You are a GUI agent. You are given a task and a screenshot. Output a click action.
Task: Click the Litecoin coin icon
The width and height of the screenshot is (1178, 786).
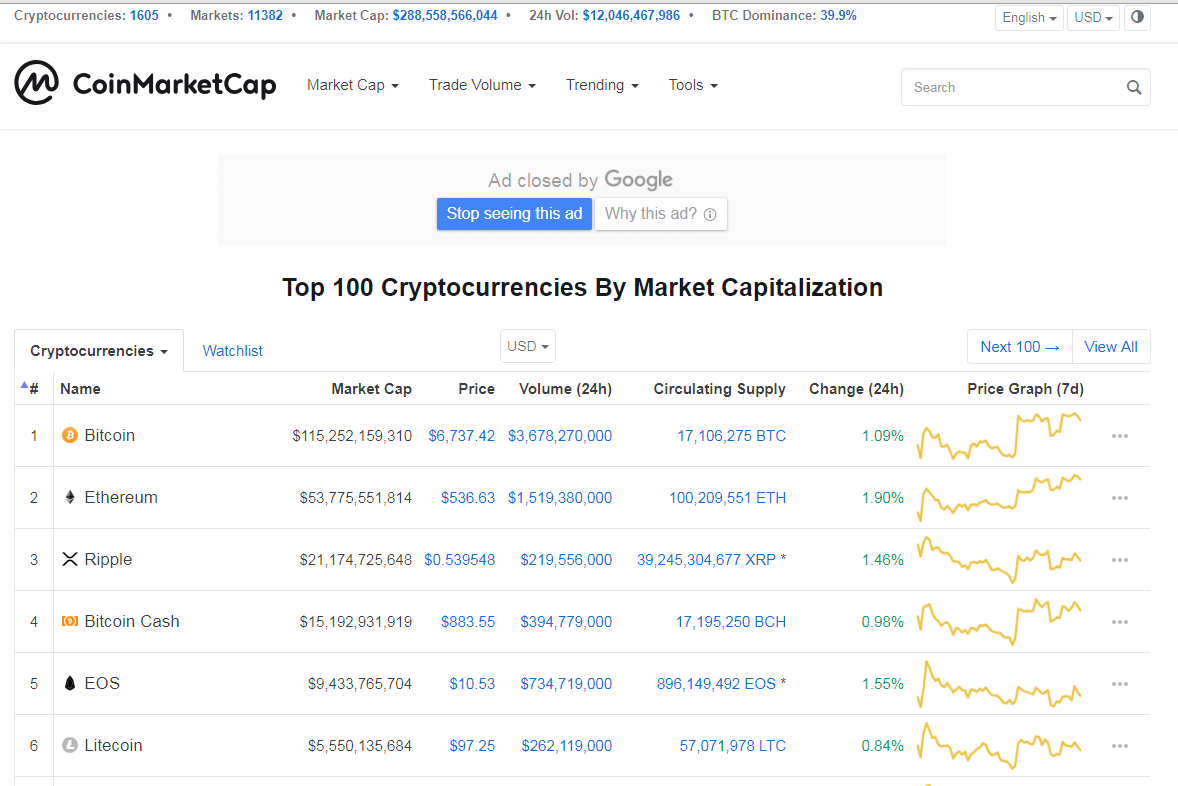[x=70, y=746]
